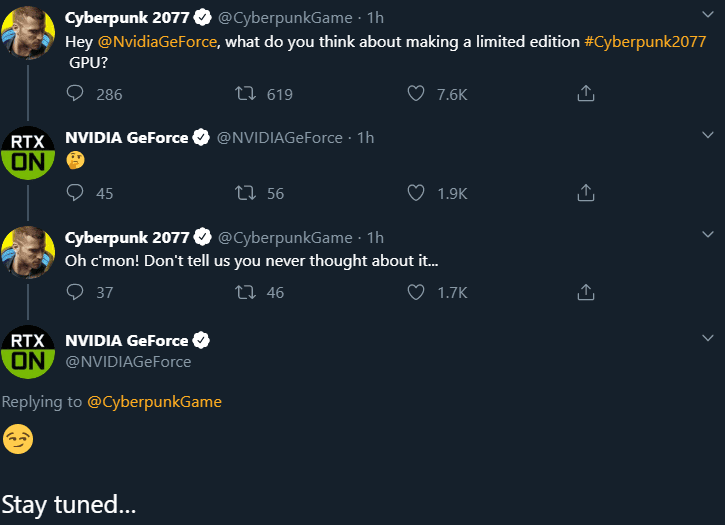
Task: Open @CyberpunkGame link in Replying to line
Action: [154, 402]
